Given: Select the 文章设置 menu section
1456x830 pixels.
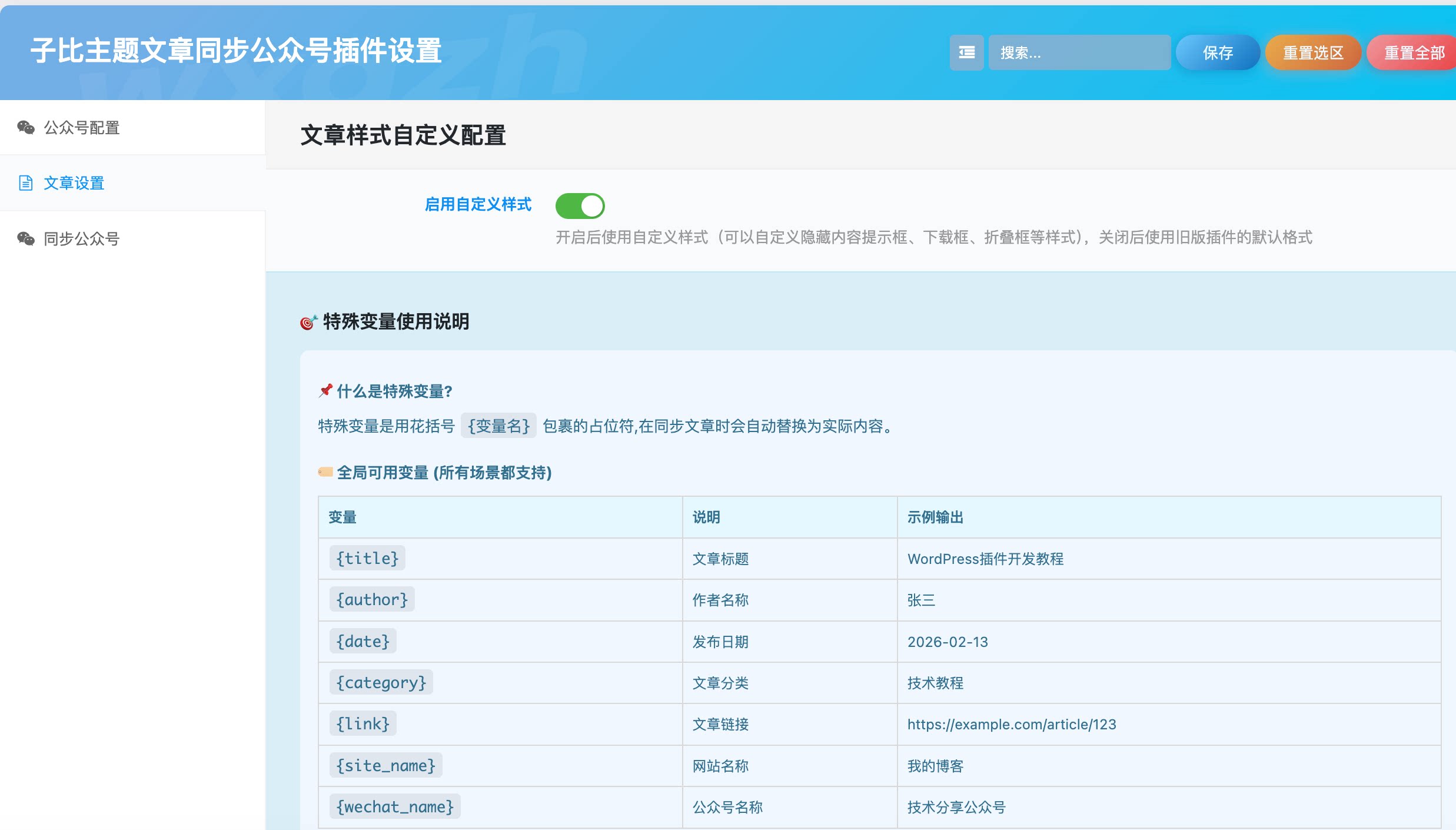Looking at the screenshot, I should point(132,183).
